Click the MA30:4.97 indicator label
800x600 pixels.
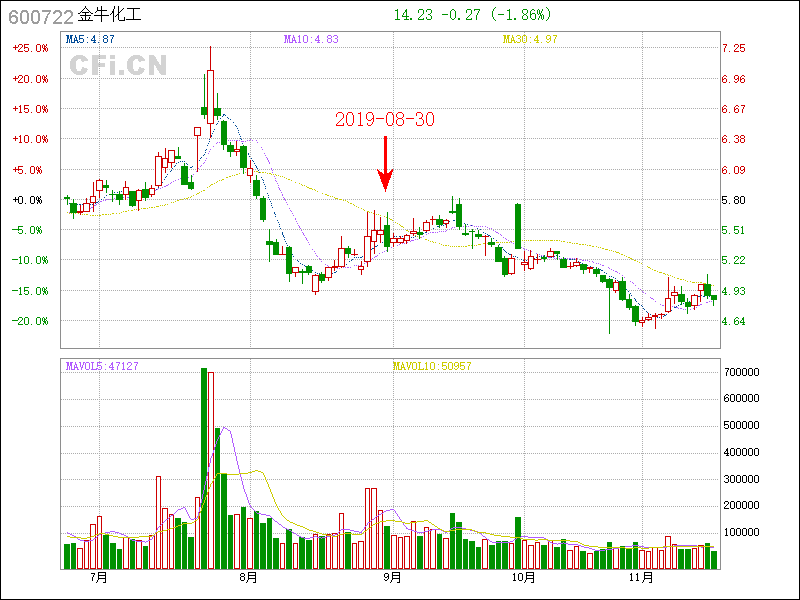tap(530, 39)
